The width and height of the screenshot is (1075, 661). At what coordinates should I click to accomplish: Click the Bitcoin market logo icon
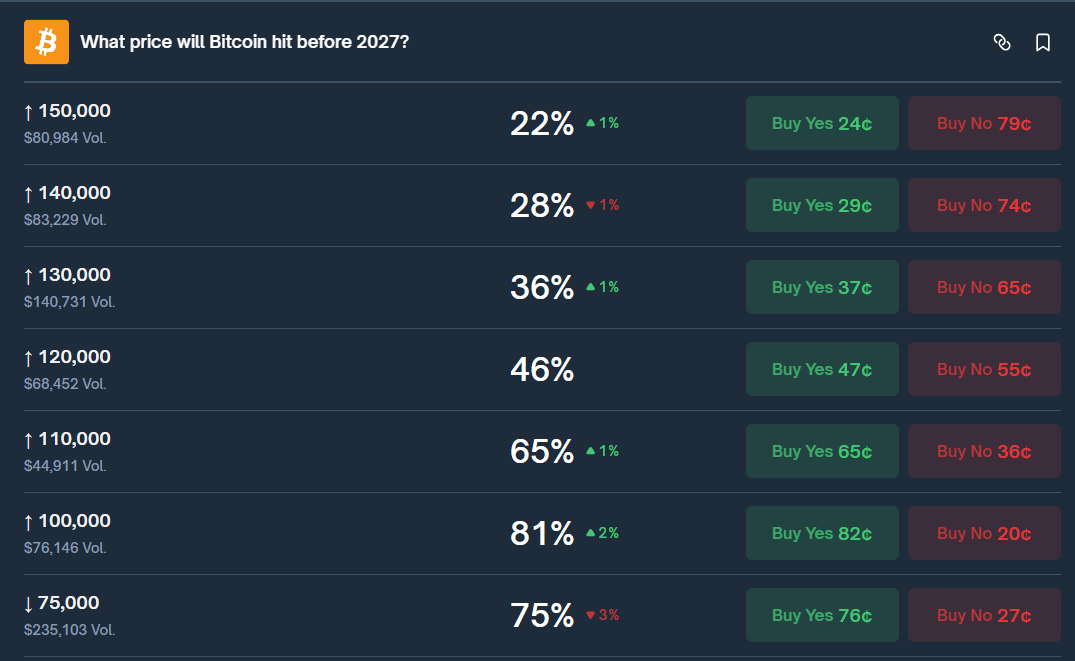(45, 42)
